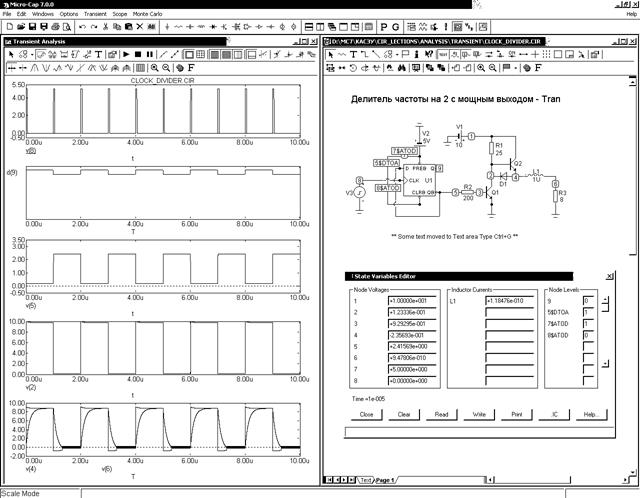
Task: Open the flag dropdown arrow in schematic toolbar
Action: click(x=516, y=68)
